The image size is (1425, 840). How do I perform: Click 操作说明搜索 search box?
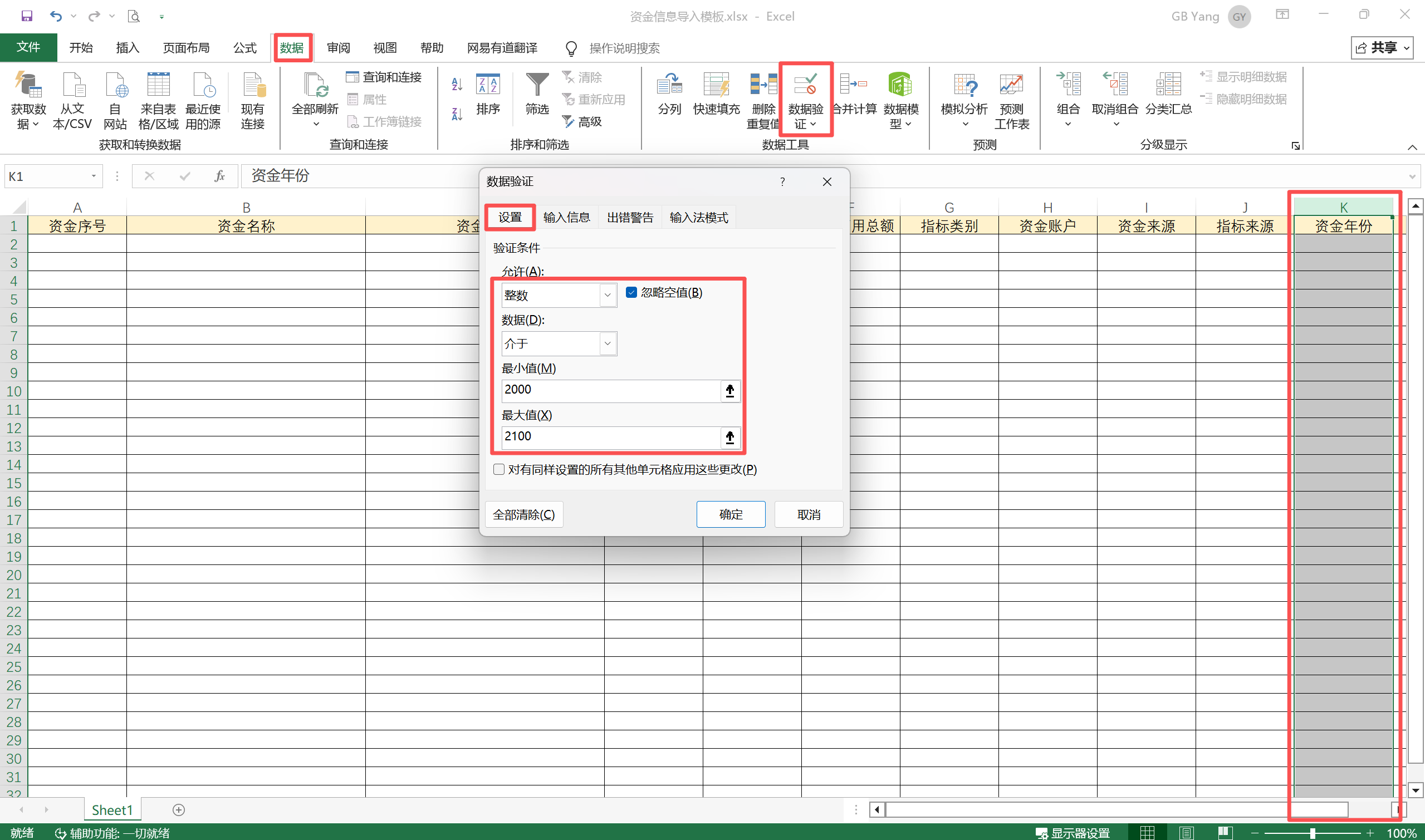tap(623, 48)
